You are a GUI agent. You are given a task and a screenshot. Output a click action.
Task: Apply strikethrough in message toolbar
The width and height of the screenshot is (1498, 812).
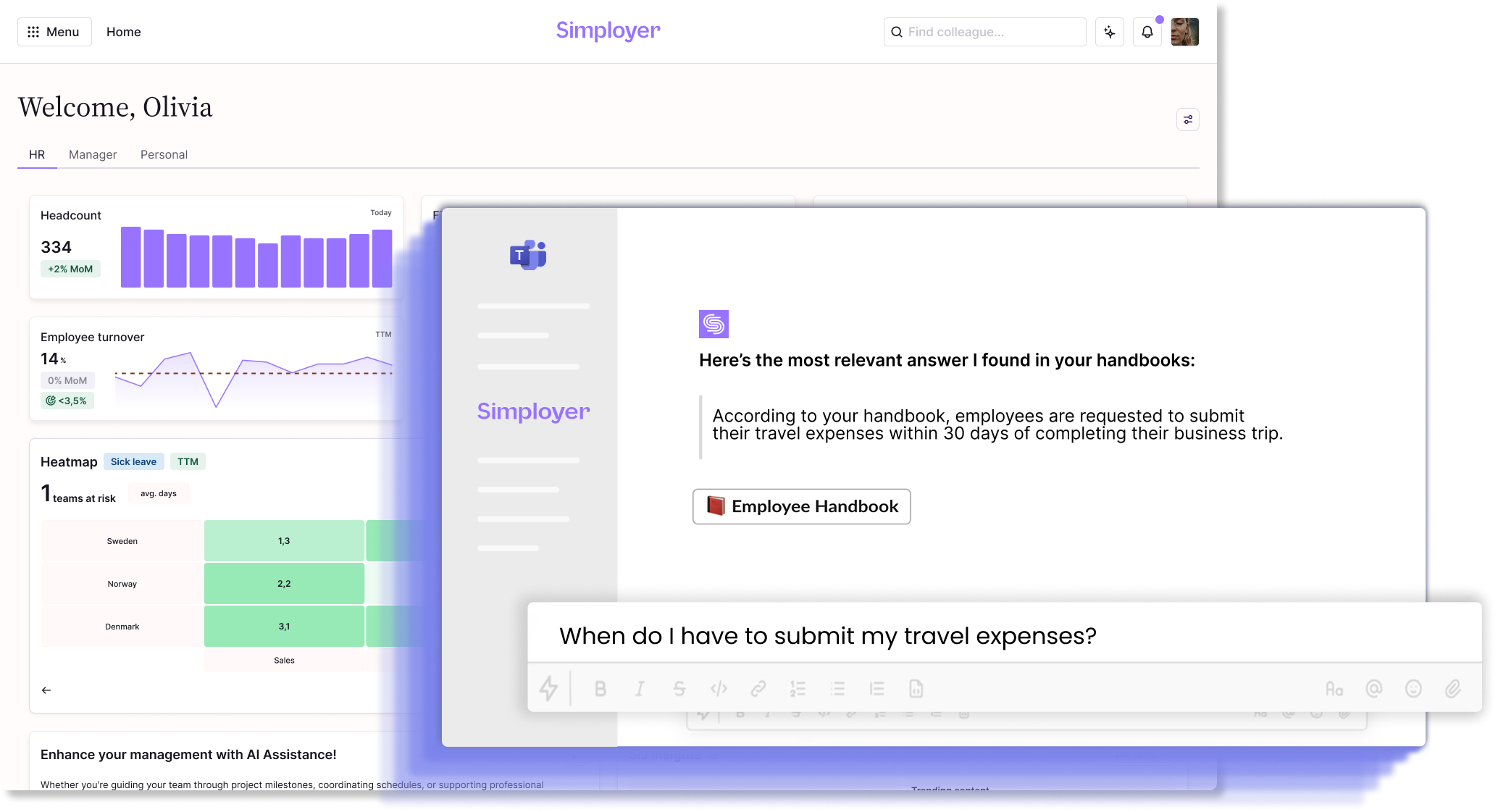[x=679, y=689]
